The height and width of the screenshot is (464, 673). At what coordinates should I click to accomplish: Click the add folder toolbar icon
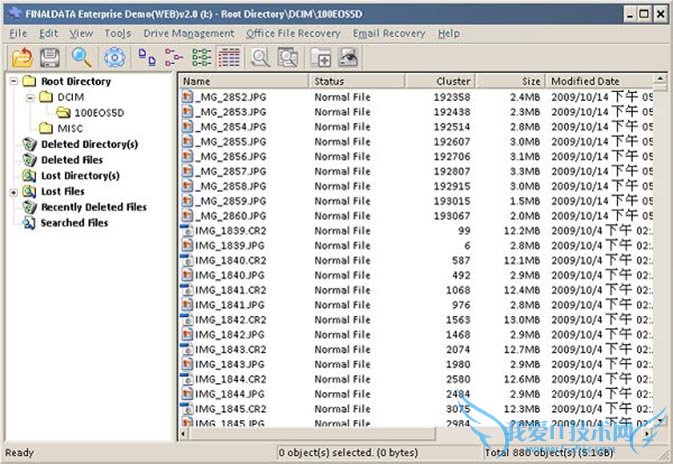pyautogui.click(x=321, y=58)
